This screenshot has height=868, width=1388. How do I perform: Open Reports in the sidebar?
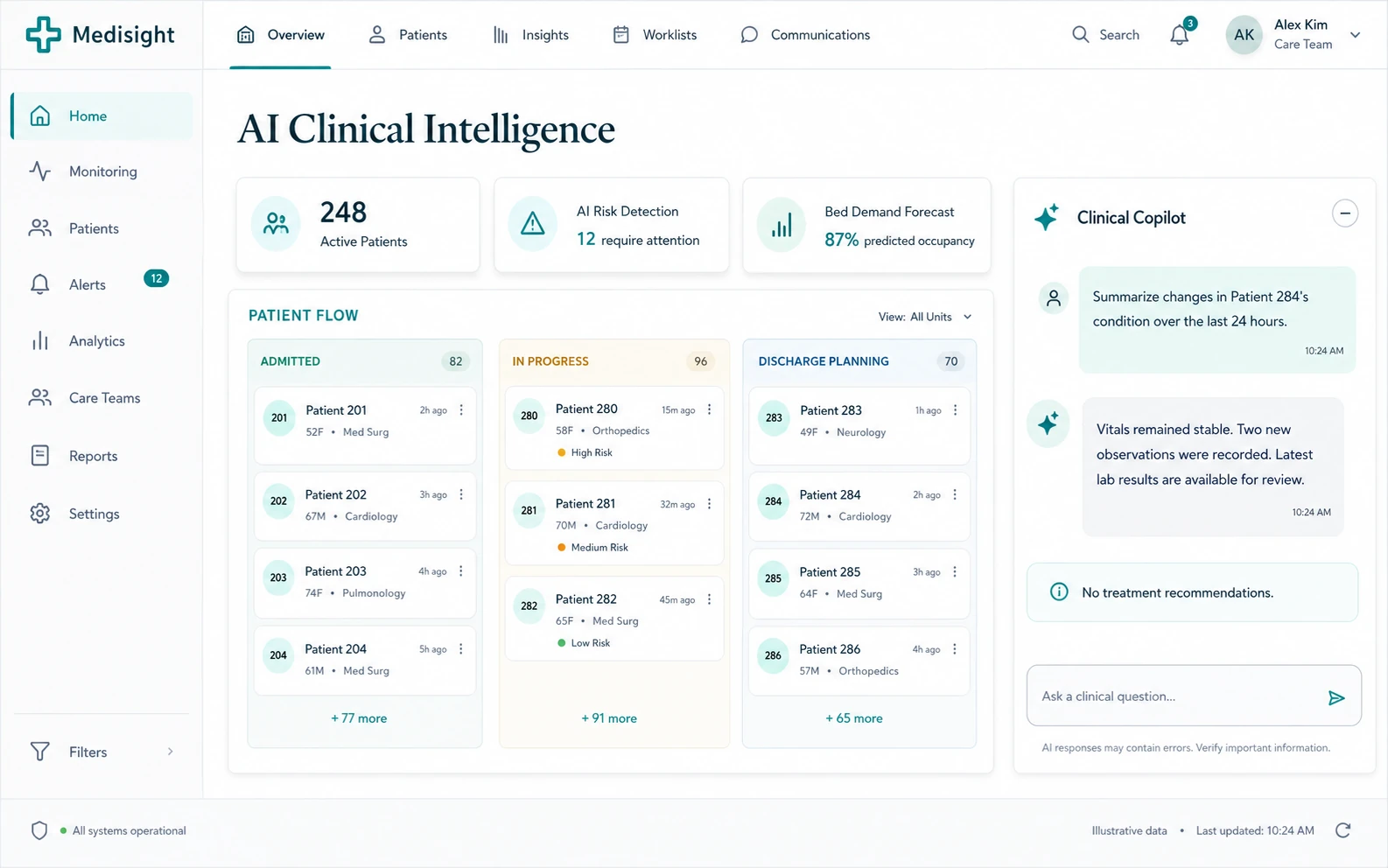click(x=102, y=456)
